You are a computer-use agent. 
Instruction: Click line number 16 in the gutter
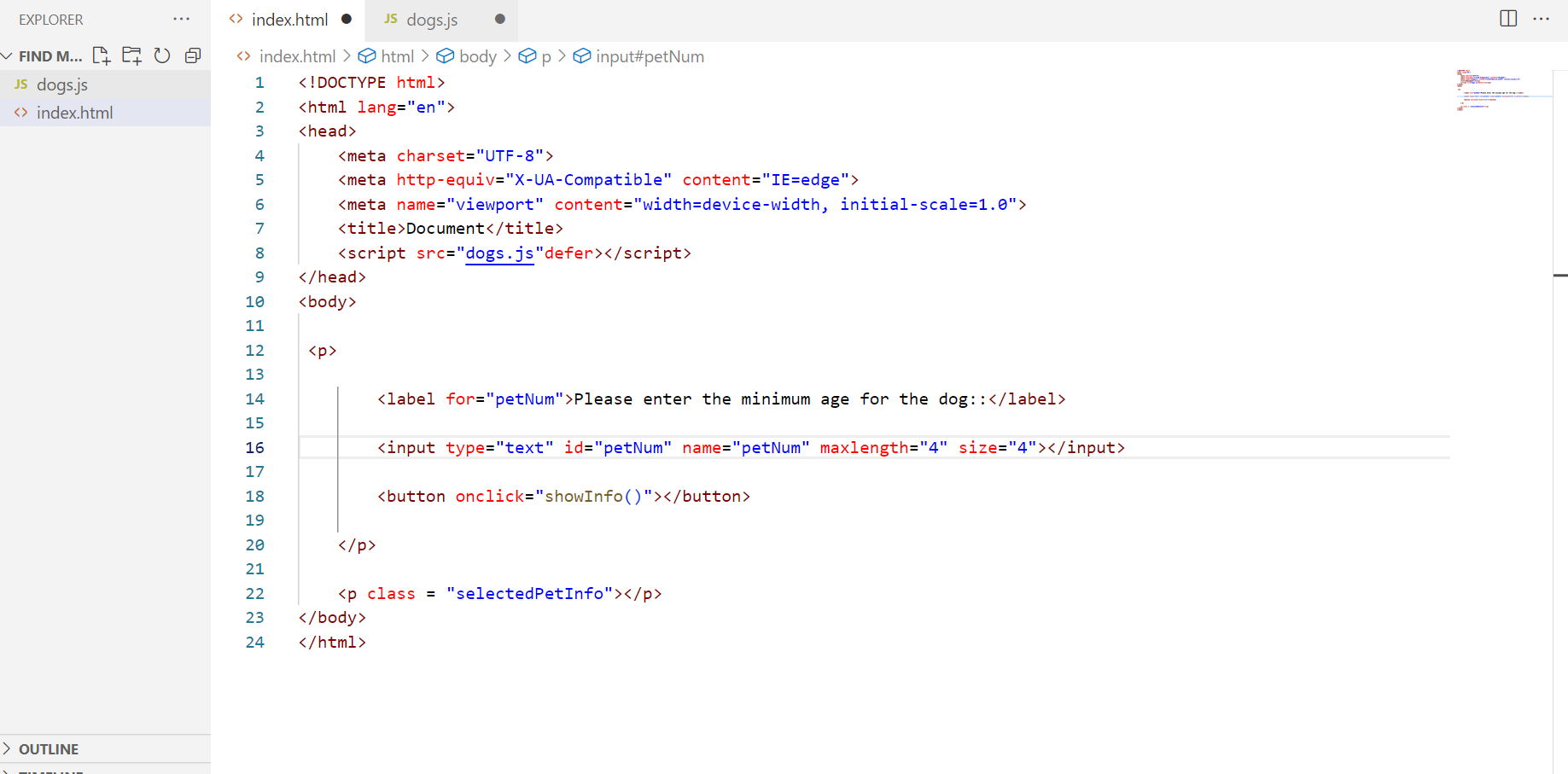[x=254, y=448]
